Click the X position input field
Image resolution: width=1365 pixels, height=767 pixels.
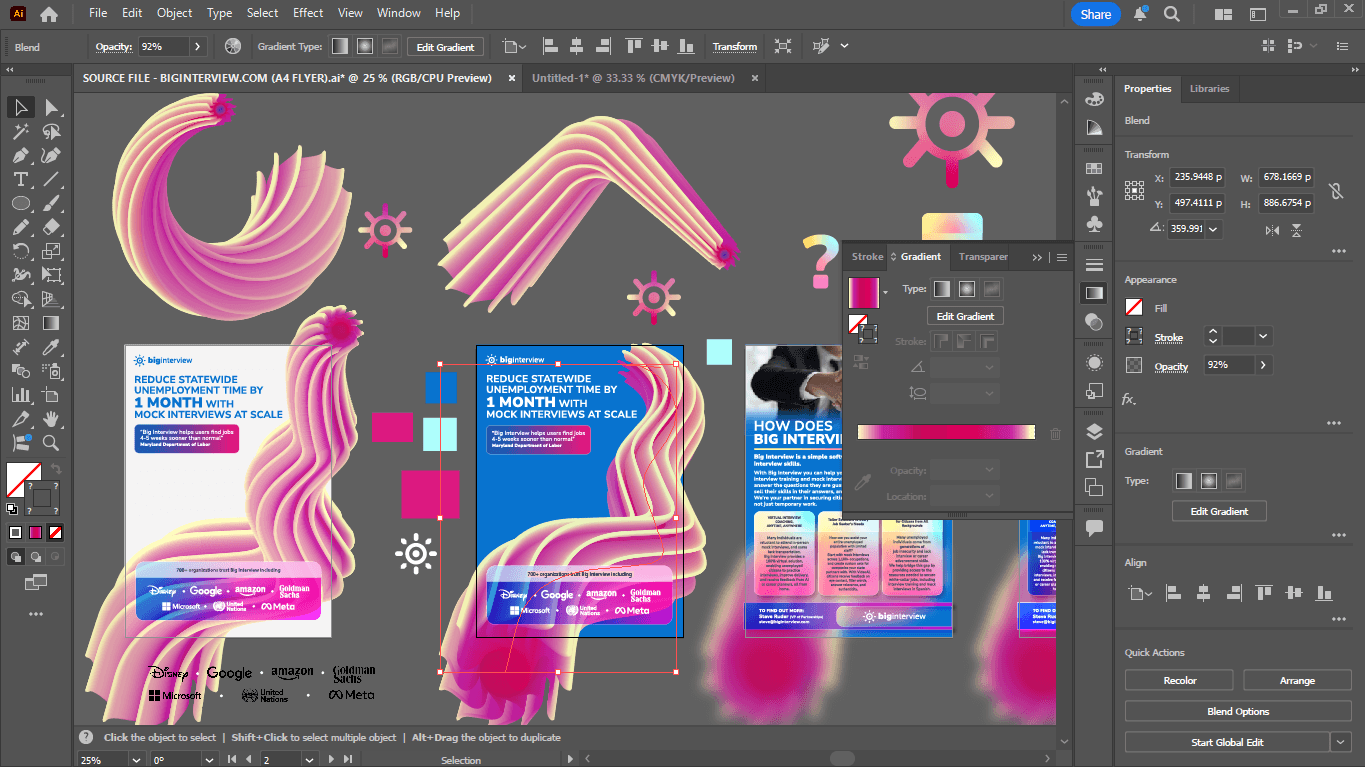[x=1197, y=177]
